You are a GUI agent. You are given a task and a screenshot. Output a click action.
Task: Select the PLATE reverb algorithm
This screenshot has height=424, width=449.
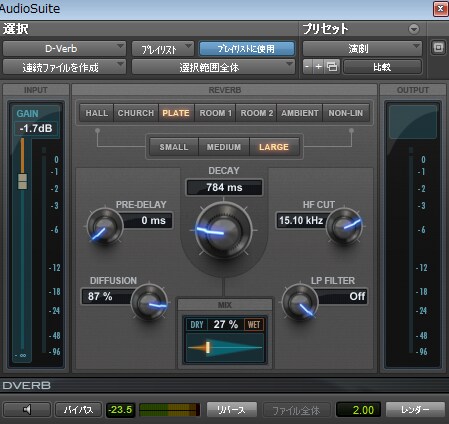click(176, 113)
